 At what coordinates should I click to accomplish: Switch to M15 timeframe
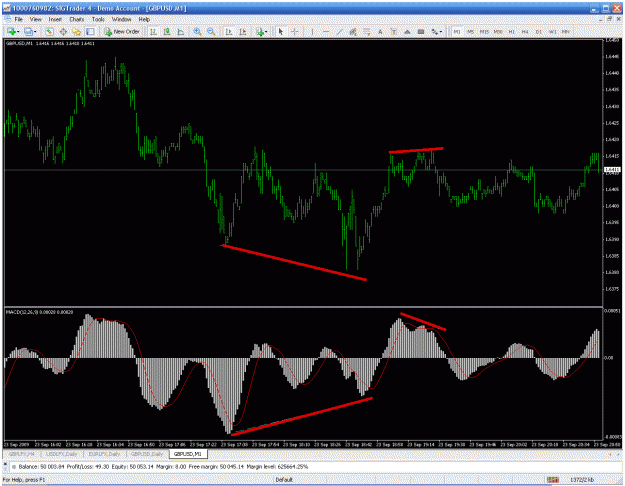click(x=484, y=31)
